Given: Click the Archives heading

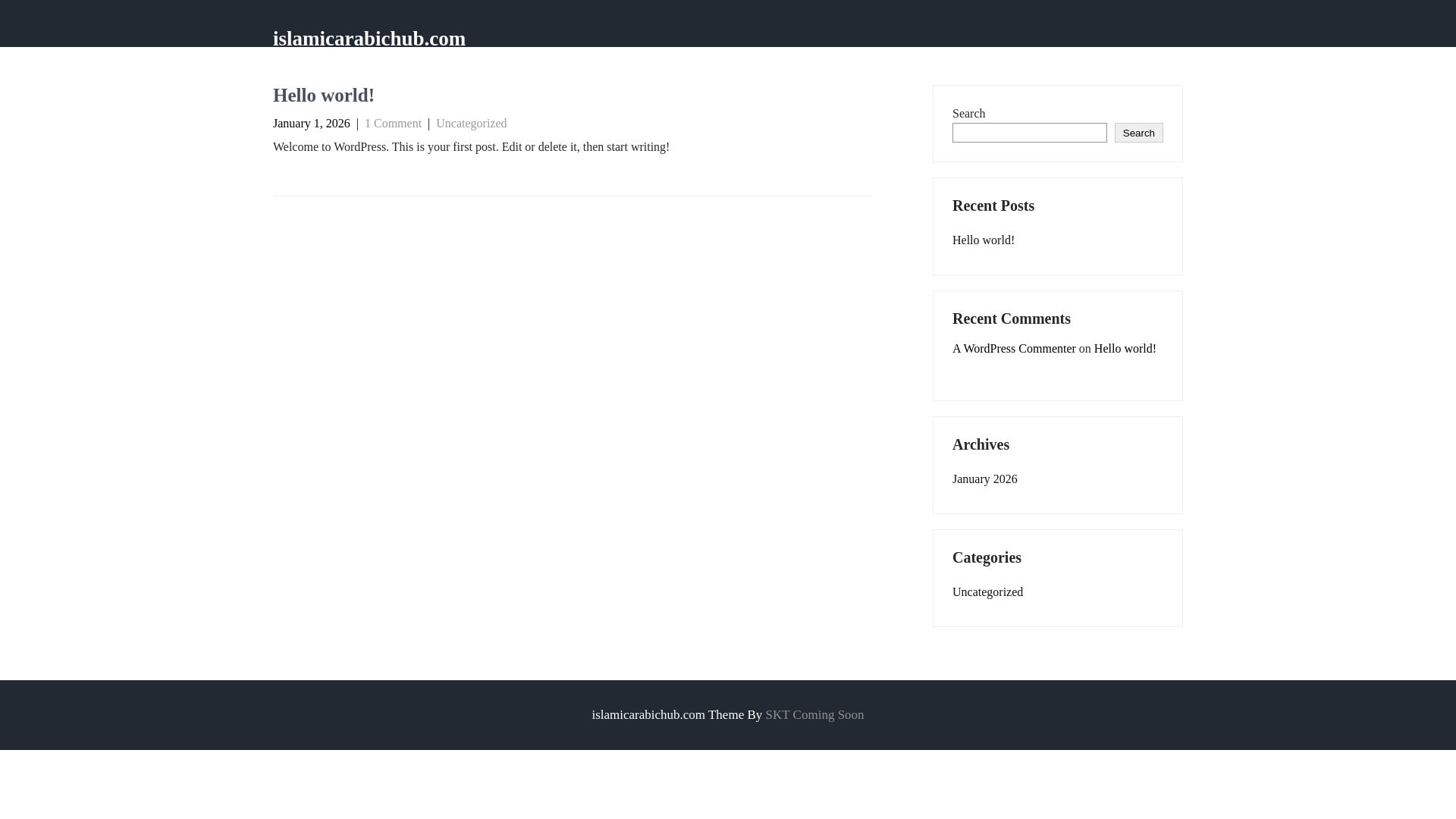Looking at the screenshot, I should [x=980, y=445].
